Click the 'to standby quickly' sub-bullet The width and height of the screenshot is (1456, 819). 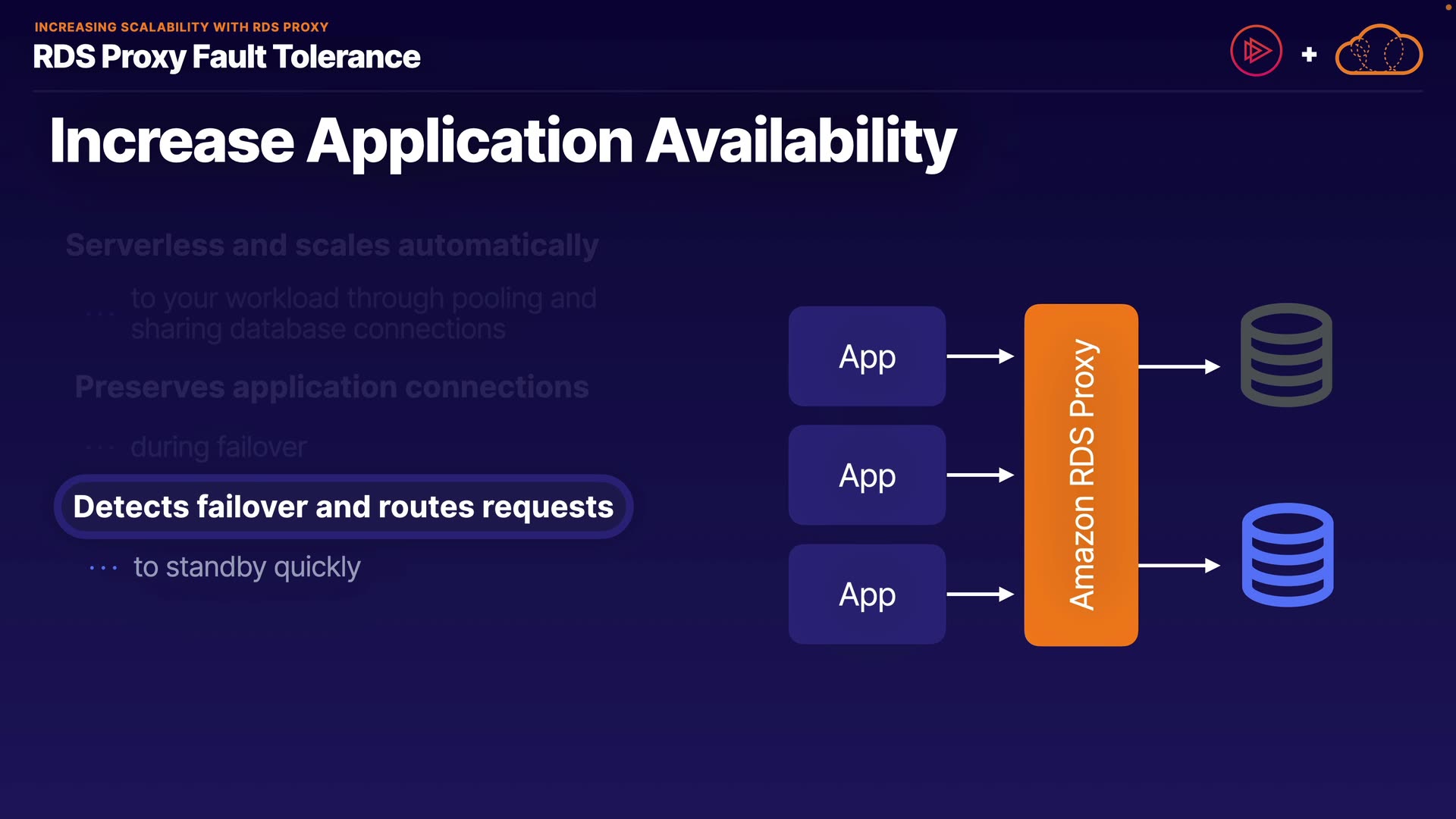click(x=246, y=567)
